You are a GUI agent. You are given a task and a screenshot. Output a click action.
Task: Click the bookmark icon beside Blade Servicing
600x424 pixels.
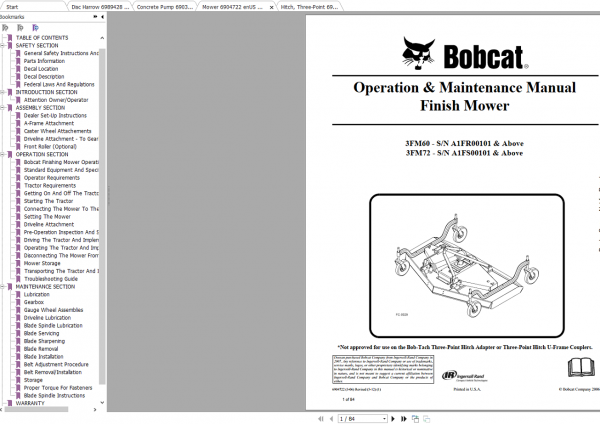18,333
